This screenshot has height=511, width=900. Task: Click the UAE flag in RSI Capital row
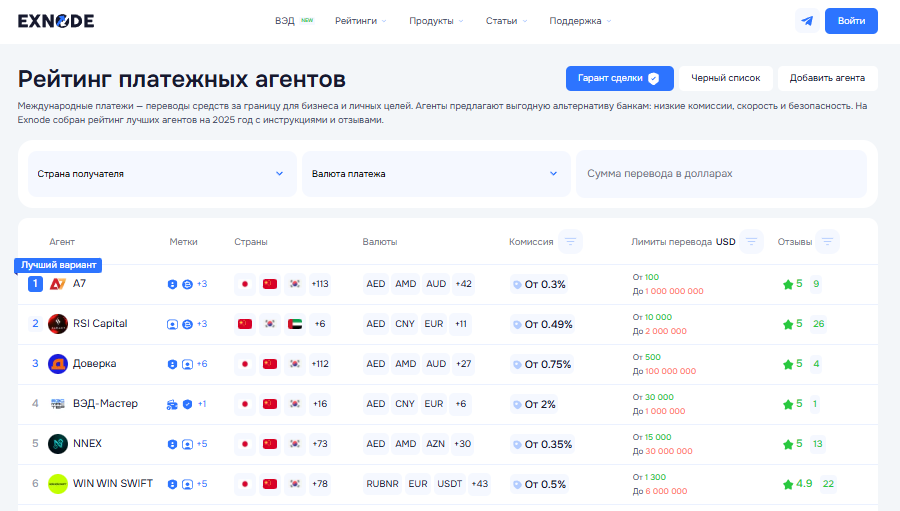point(295,324)
